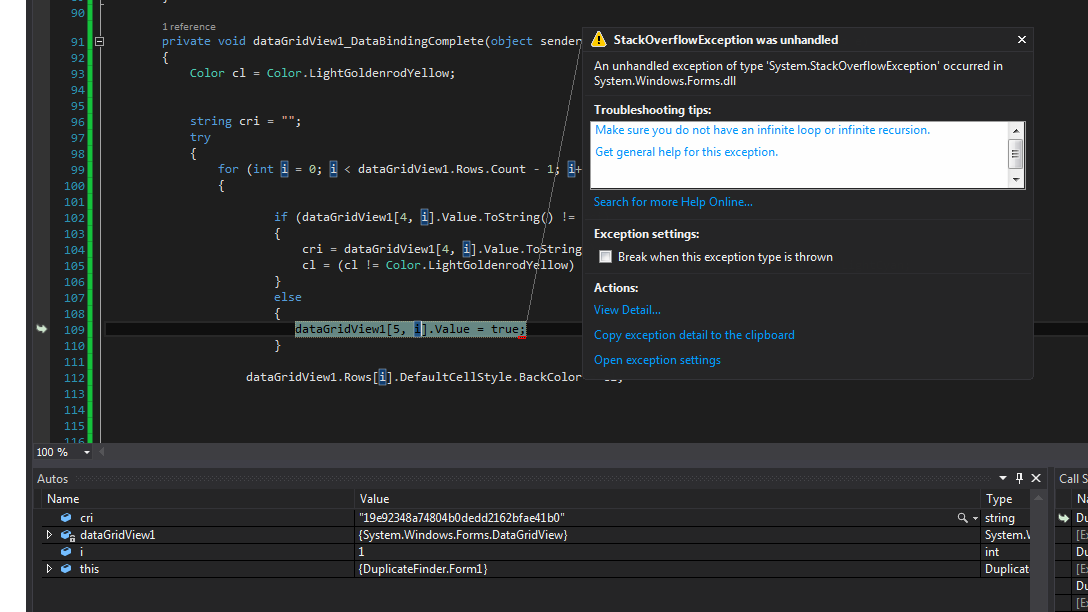This screenshot has height=612, width=1088.
Task: Open the Autos window options dropdown arrow
Action: click(x=1003, y=479)
